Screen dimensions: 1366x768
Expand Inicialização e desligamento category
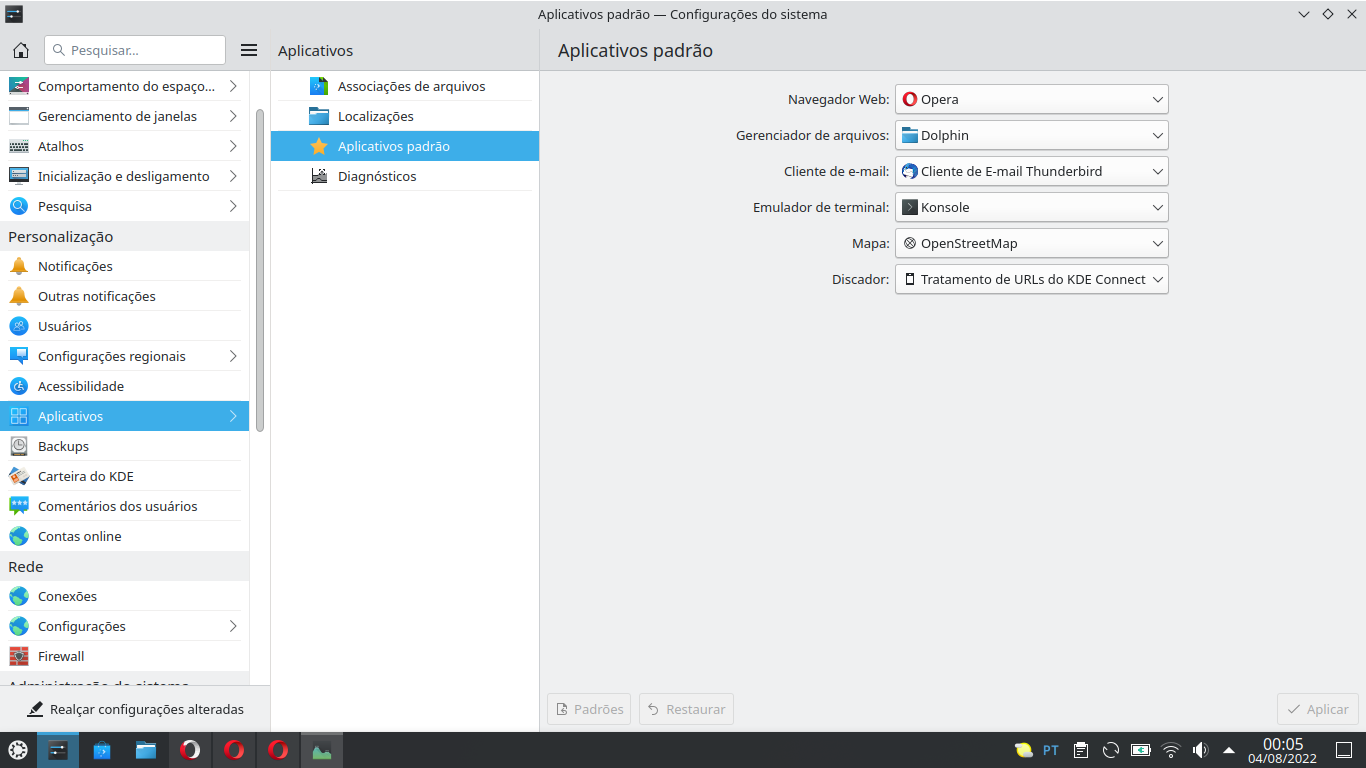(124, 176)
